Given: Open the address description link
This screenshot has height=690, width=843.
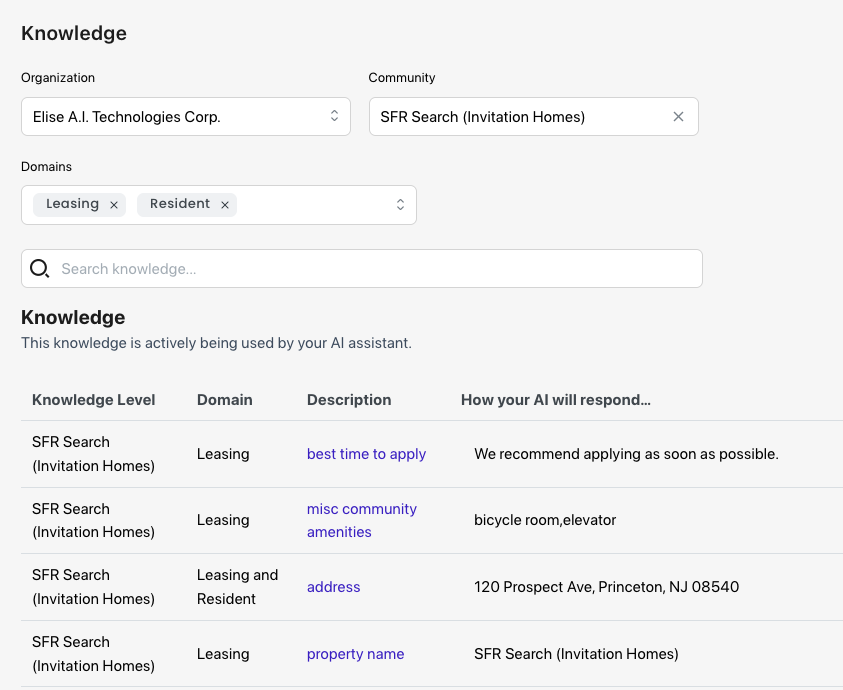Looking at the screenshot, I should [x=333, y=587].
